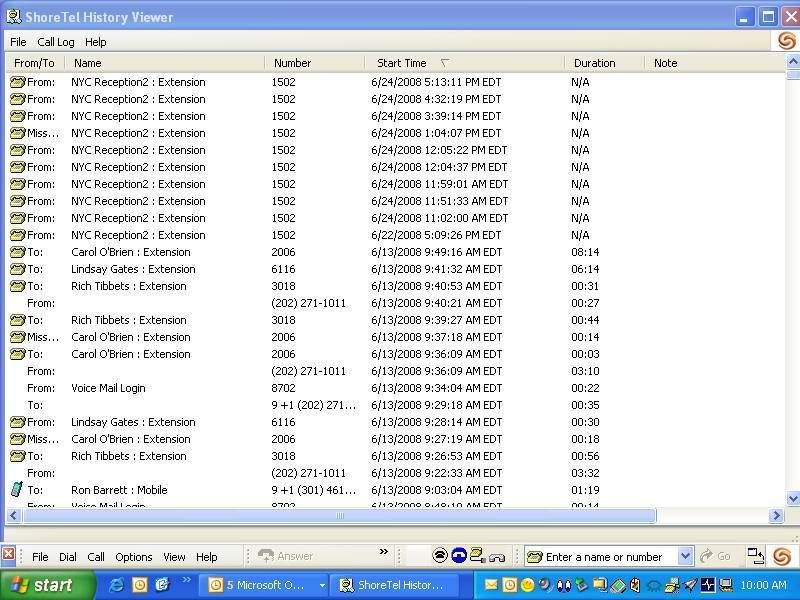Screen dimensions: 800x600
Task: Click the mobile phone icon for Ron Barrett
Action: coord(17,489)
